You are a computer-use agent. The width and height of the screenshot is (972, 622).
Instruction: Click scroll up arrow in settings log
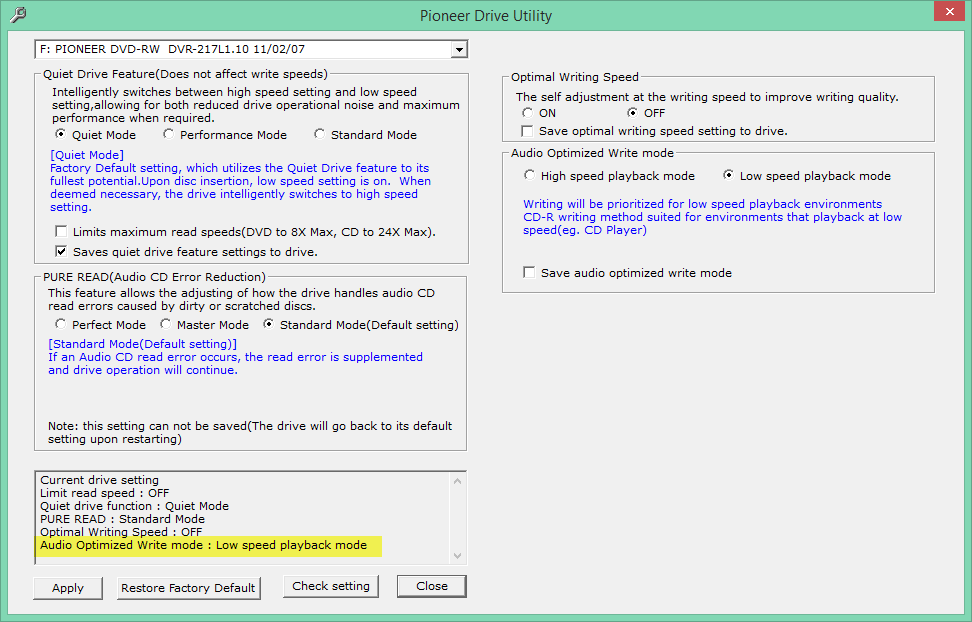[457, 481]
